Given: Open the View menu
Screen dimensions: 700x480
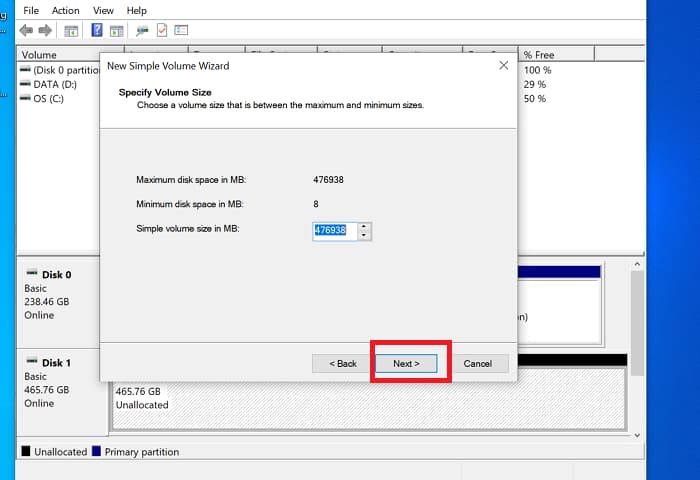Looking at the screenshot, I should pos(103,10).
